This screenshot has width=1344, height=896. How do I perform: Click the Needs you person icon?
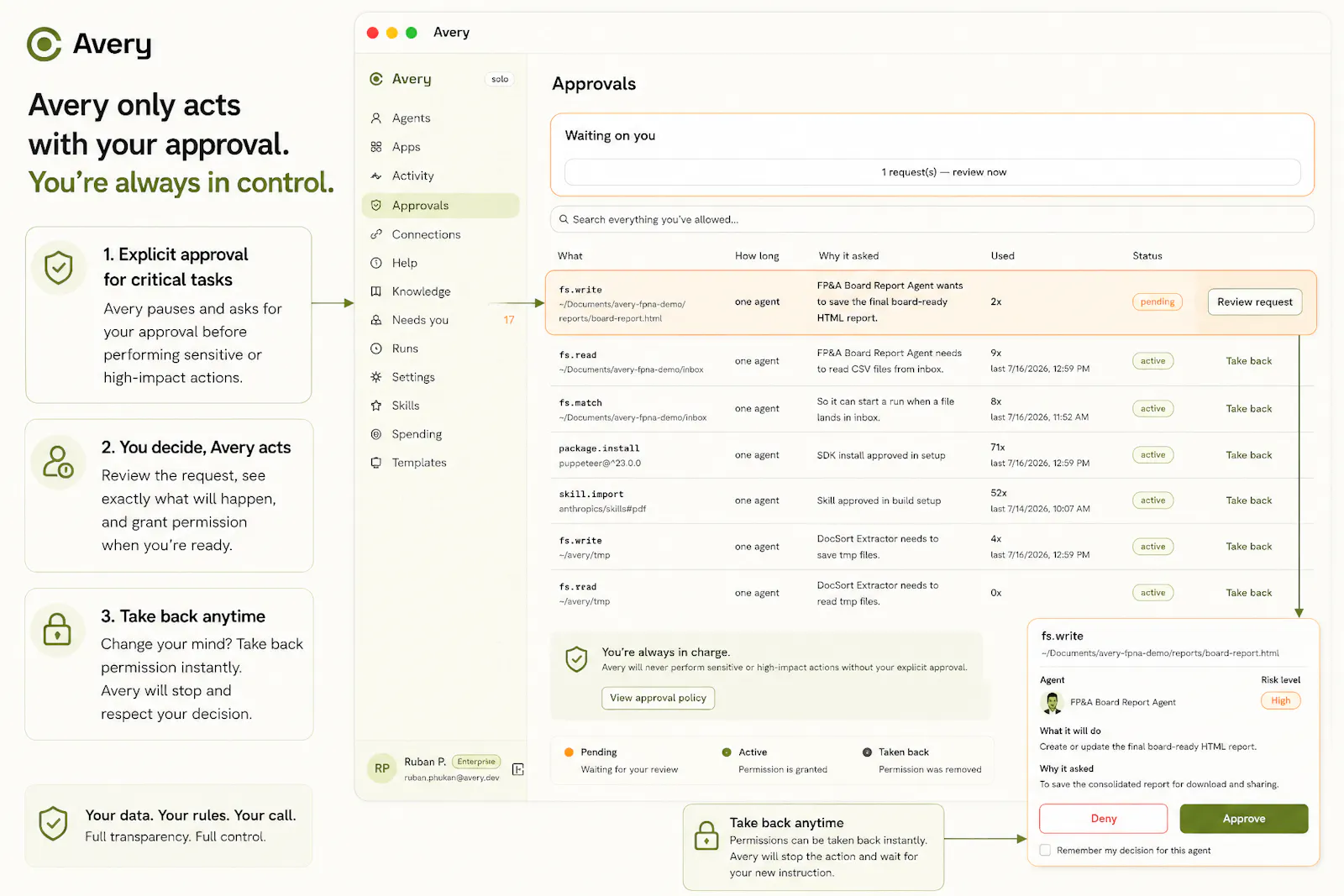pyautogui.click(x=376, y=320)
